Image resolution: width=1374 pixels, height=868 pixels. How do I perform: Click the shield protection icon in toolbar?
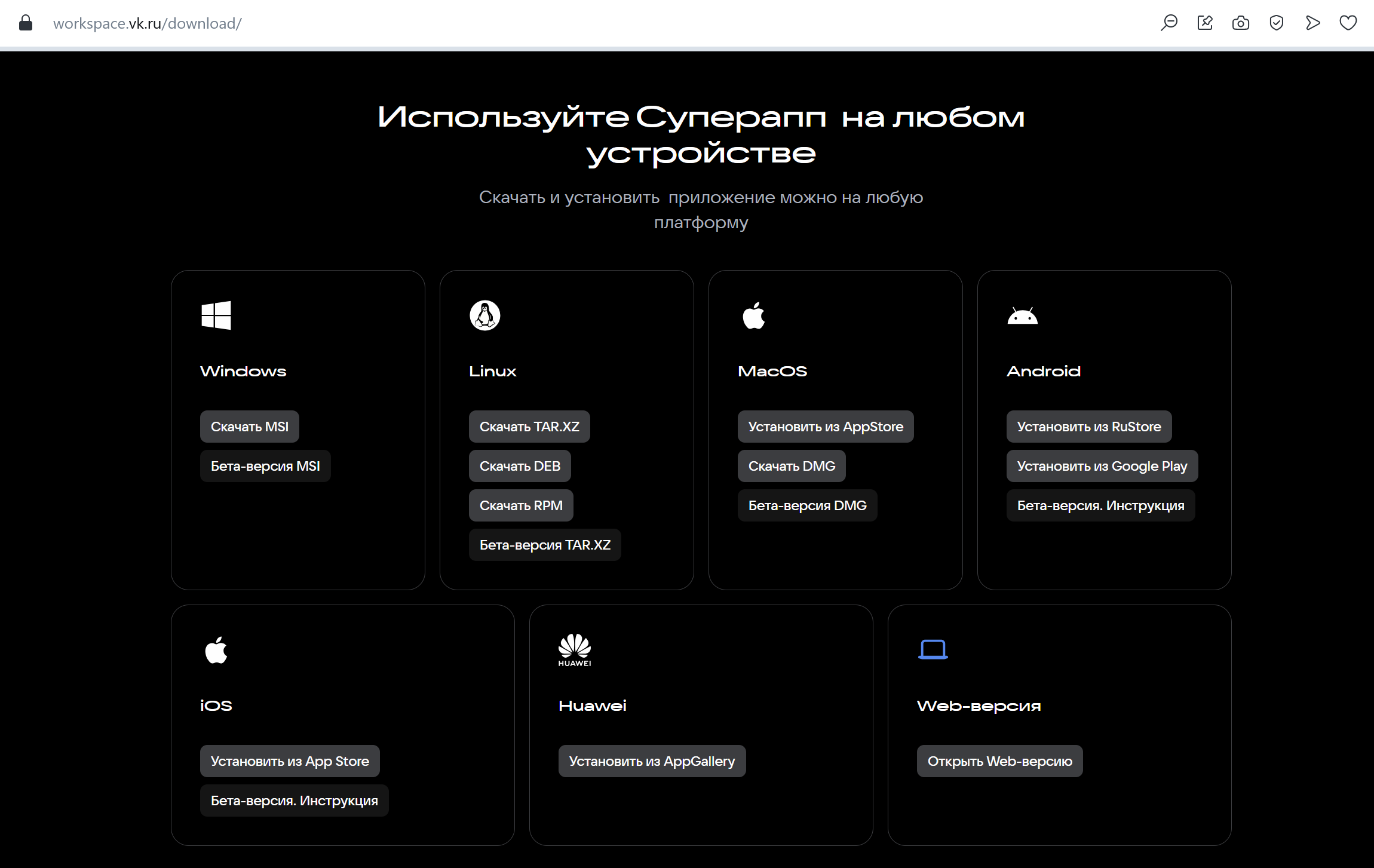1276,23
